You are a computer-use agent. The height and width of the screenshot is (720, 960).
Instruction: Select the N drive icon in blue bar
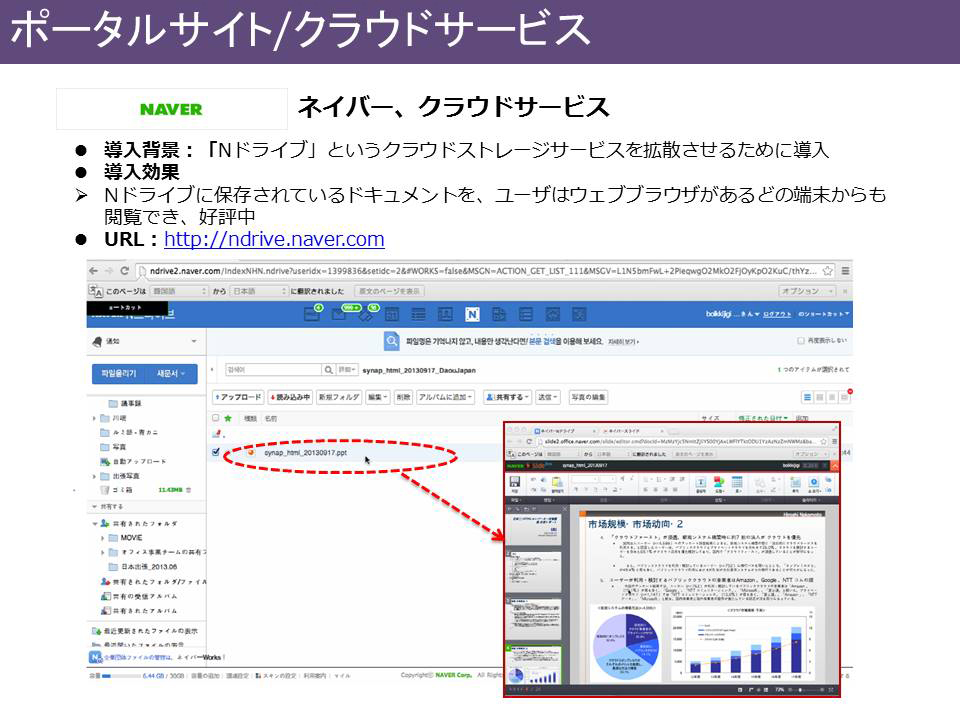coord(472,315)
